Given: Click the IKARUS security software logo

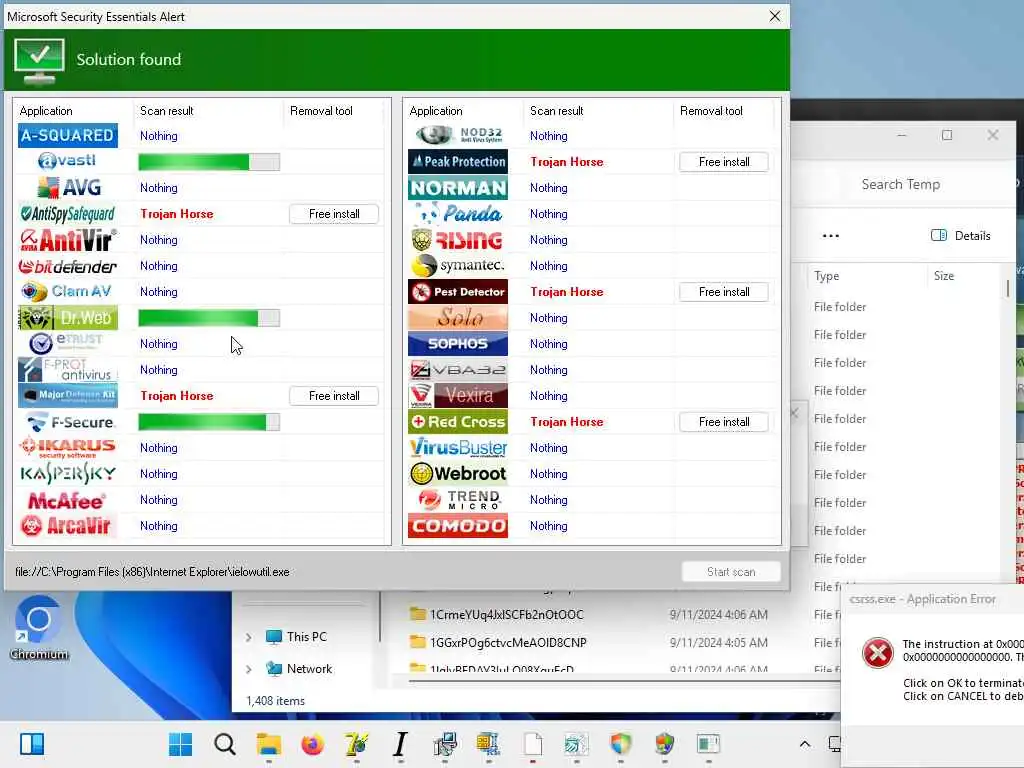Looking at the screenshot, I should pos(68,448).
